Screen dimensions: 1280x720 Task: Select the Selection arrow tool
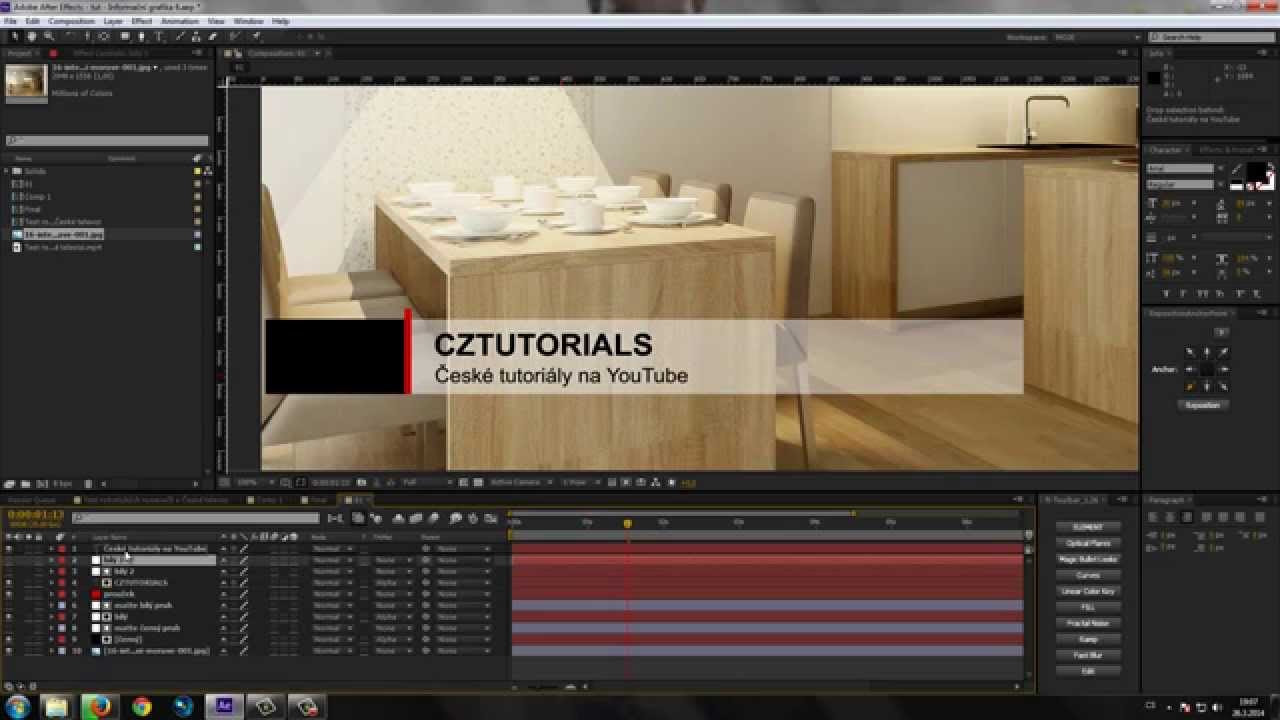tap(15, 36)
